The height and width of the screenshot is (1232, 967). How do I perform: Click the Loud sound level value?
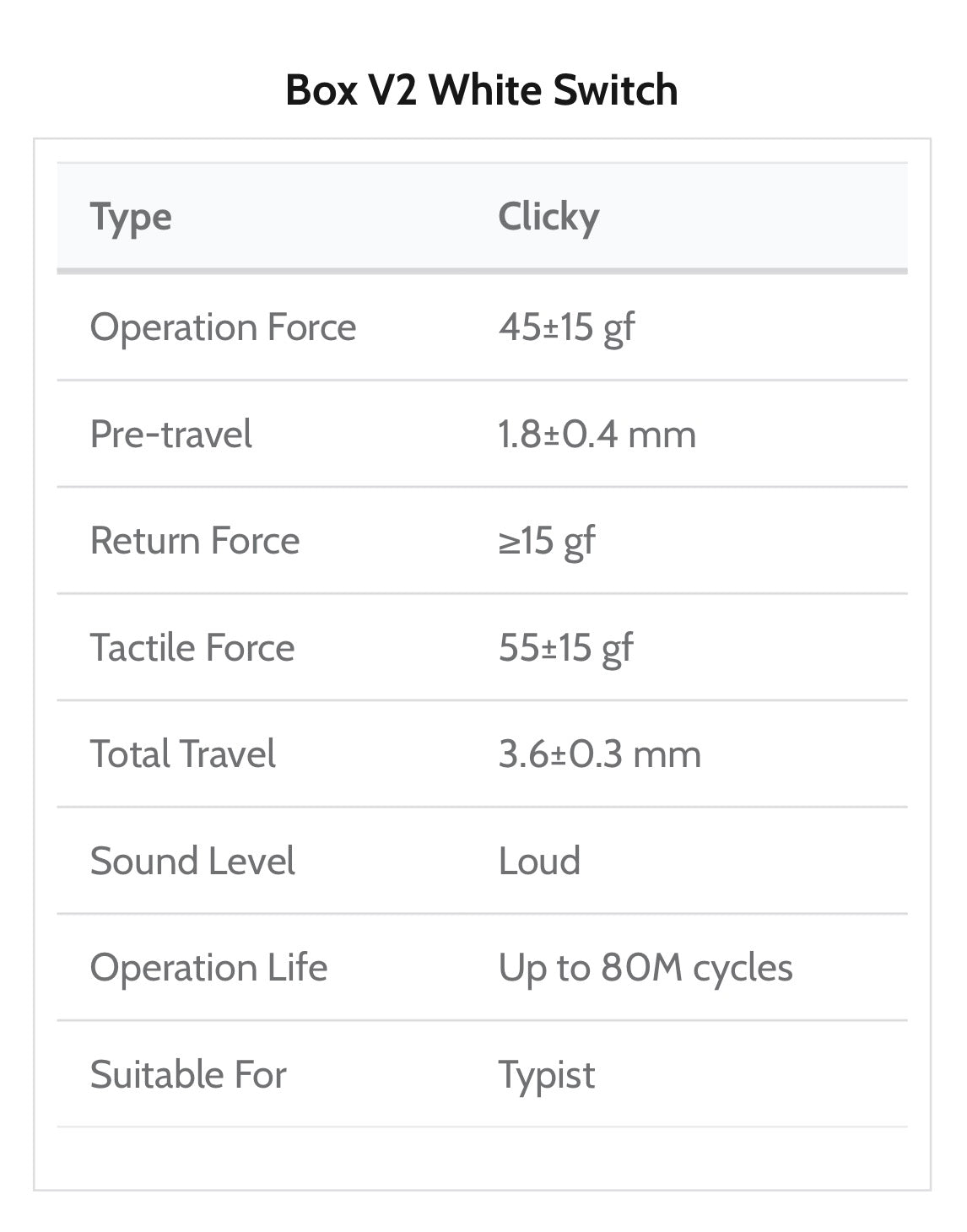click(539, 862)
